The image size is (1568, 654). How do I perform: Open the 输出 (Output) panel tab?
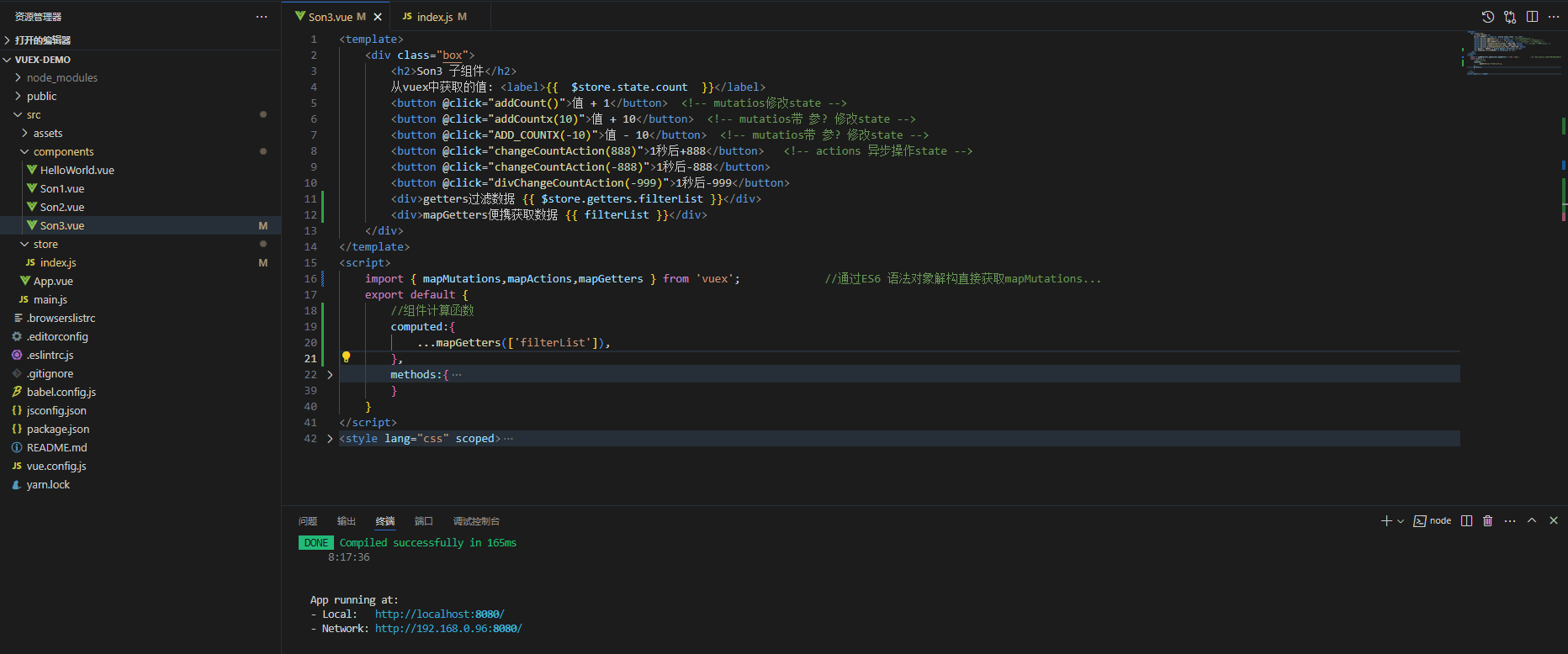tap(347, 521)
